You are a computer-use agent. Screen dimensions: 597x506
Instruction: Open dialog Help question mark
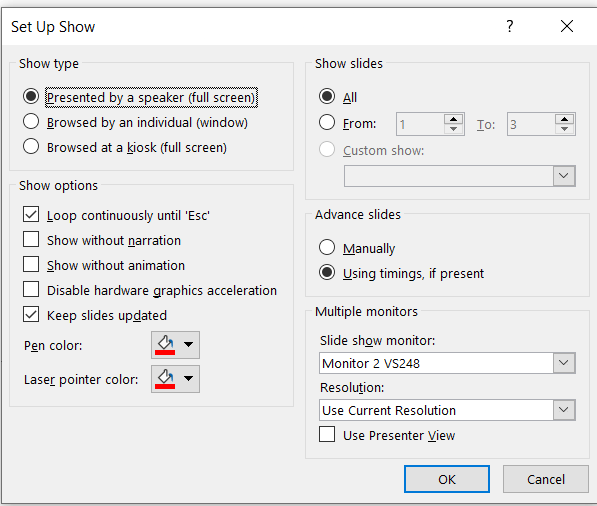(x=509, y=26)
